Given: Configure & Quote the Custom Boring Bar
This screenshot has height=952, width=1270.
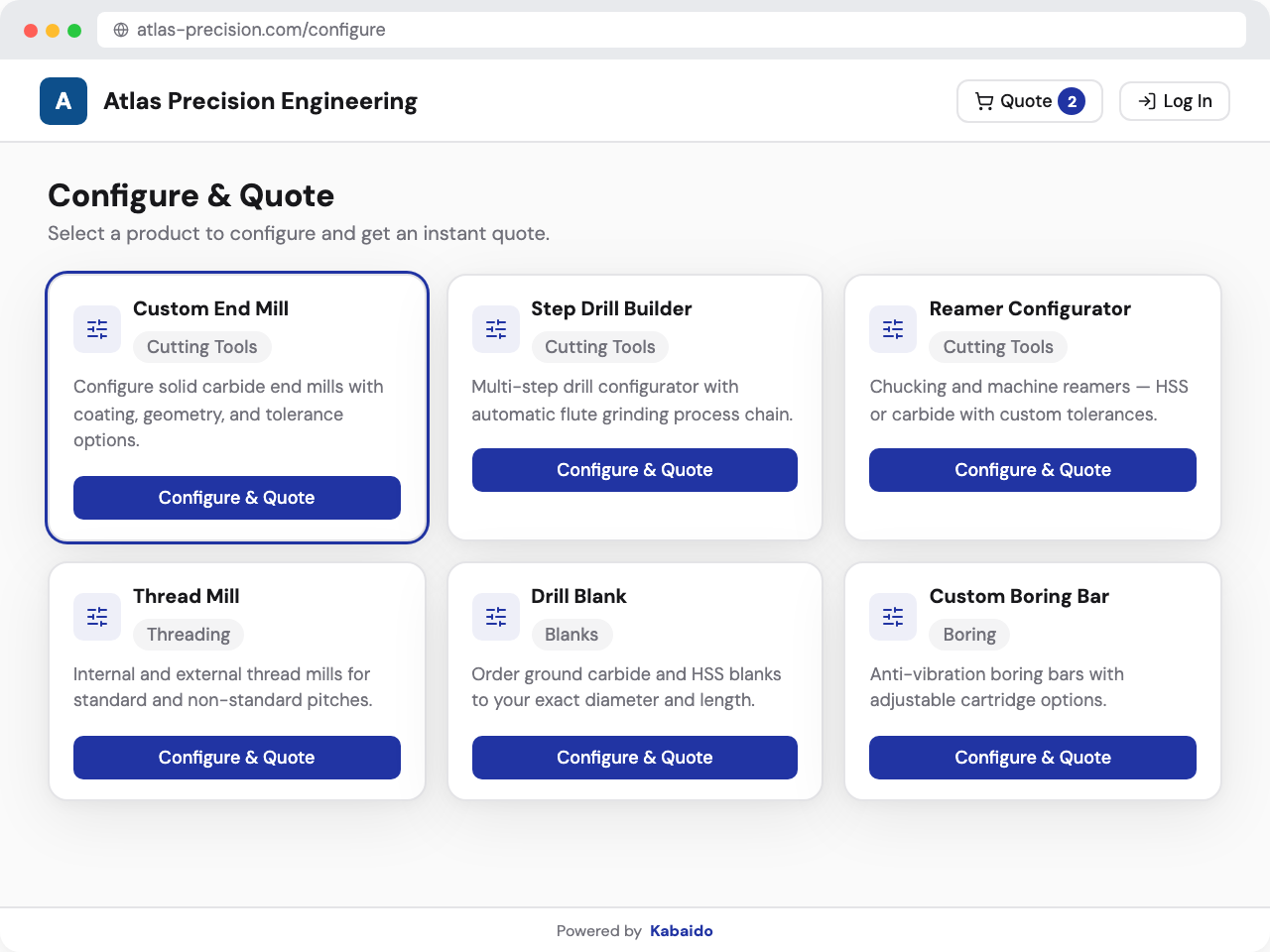Looking at the screenshot, I should click(x=1032, y=757).
